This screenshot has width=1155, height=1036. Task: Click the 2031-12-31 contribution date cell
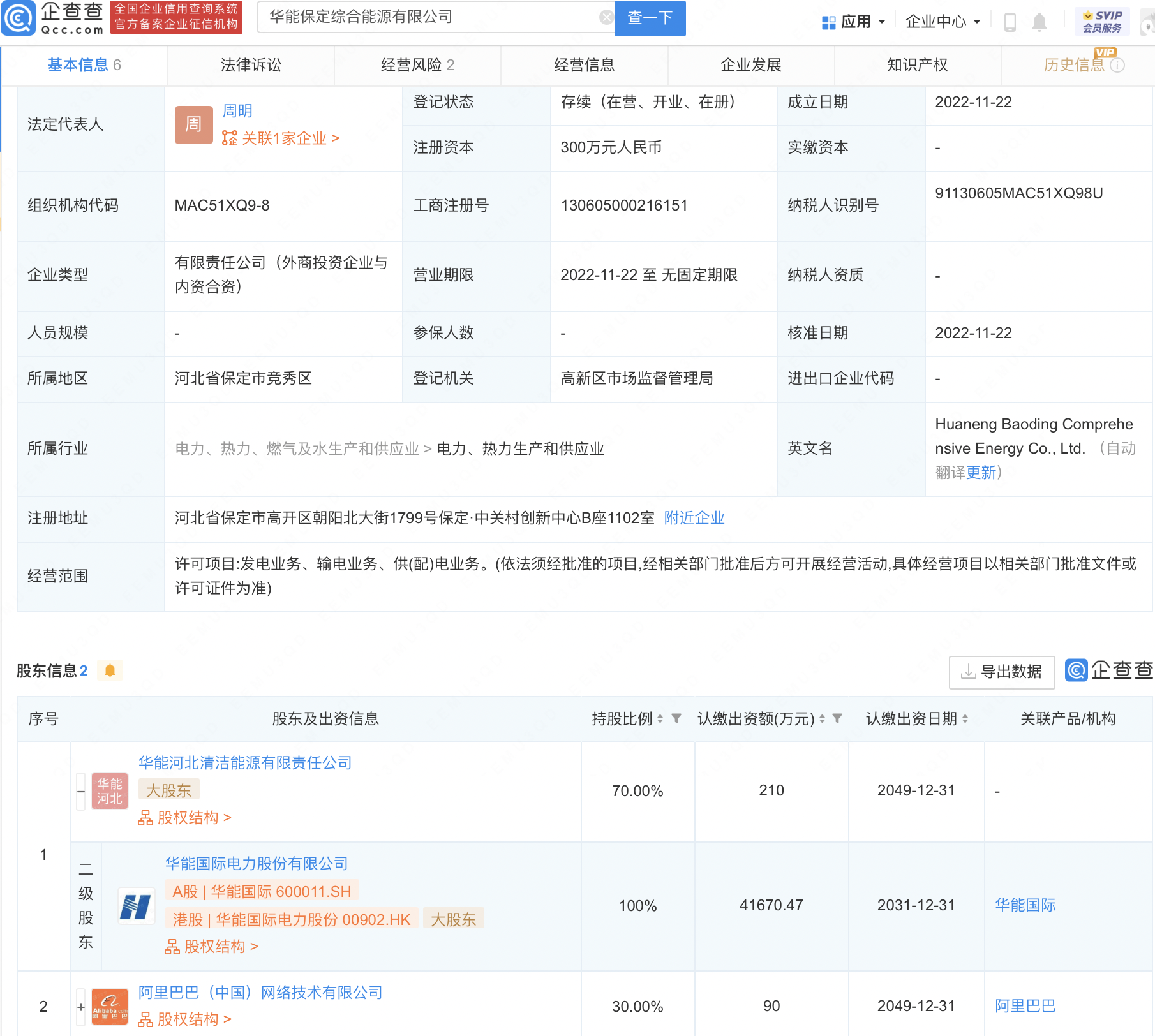[x=916, y=905]
